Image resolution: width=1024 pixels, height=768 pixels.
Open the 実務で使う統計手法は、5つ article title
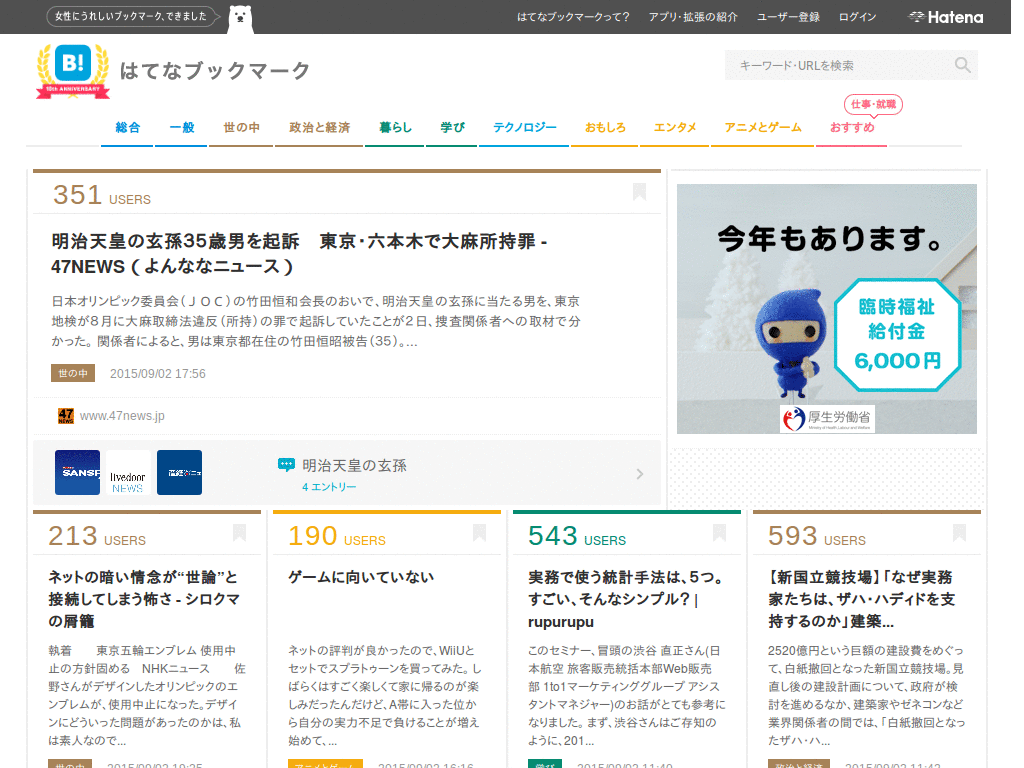pos(626,599)
